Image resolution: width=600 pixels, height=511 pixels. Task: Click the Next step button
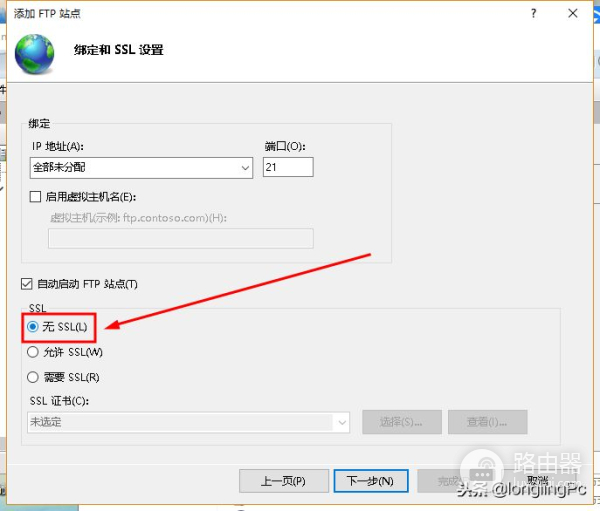click(x=370, y=481)
